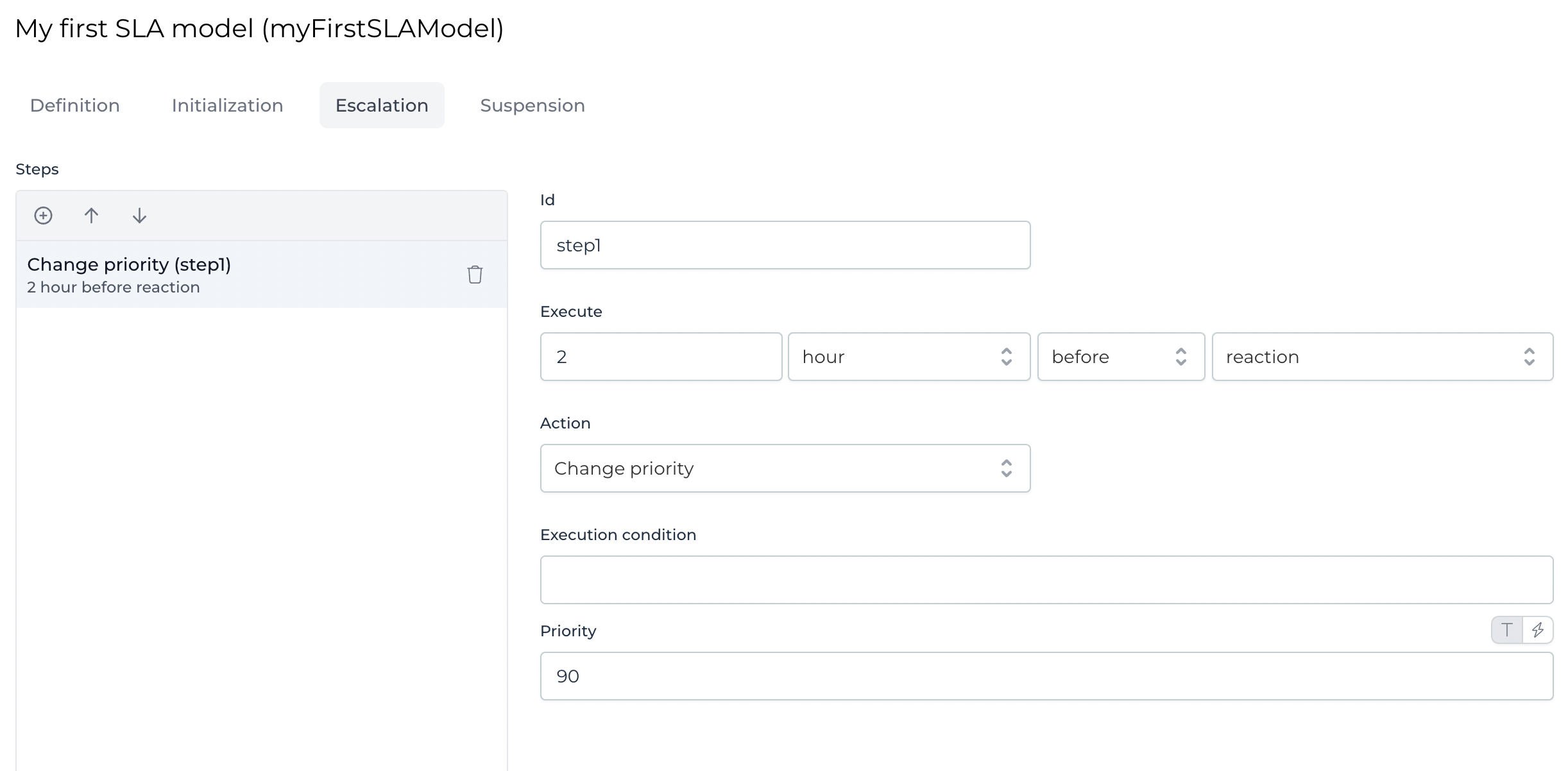The image size is (1568, 771).
Task: Move the selected step up
Action: 91,216
